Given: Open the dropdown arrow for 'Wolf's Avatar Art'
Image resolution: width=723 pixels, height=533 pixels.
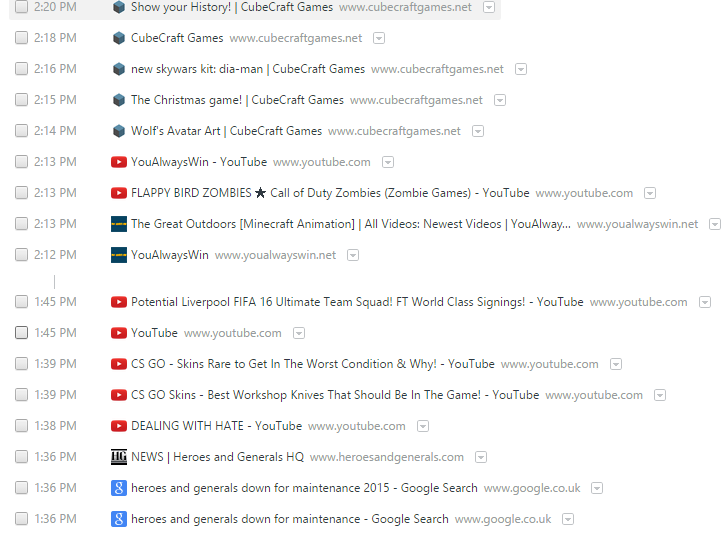Looking at the screenshot, I should (478, 131).
